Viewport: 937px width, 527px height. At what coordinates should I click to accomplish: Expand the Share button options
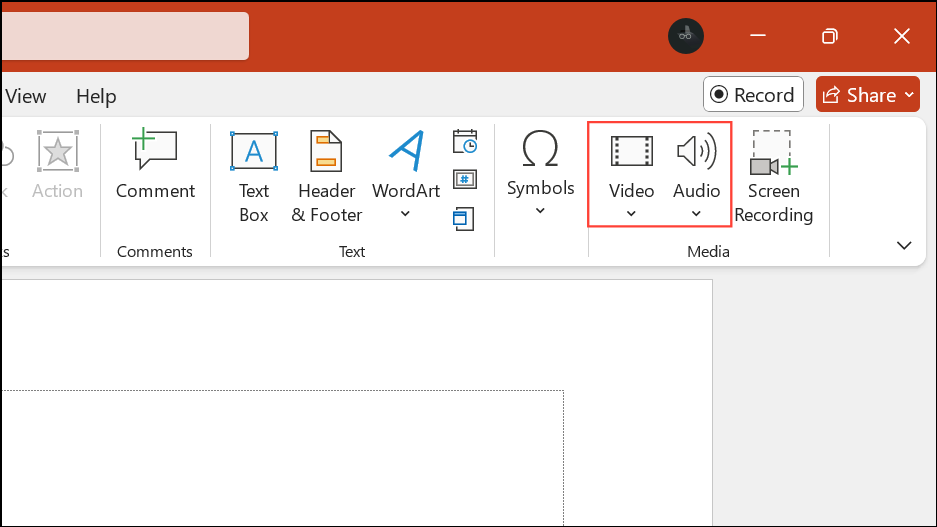coord(908,95)
